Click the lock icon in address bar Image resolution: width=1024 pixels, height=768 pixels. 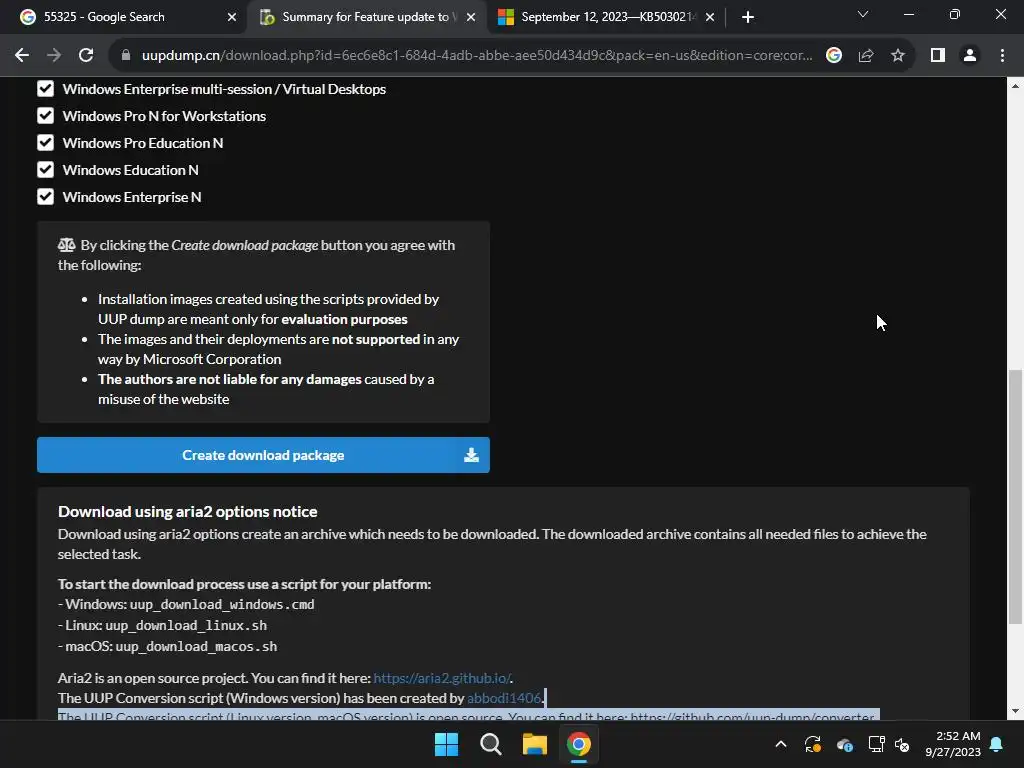[126, 56]
